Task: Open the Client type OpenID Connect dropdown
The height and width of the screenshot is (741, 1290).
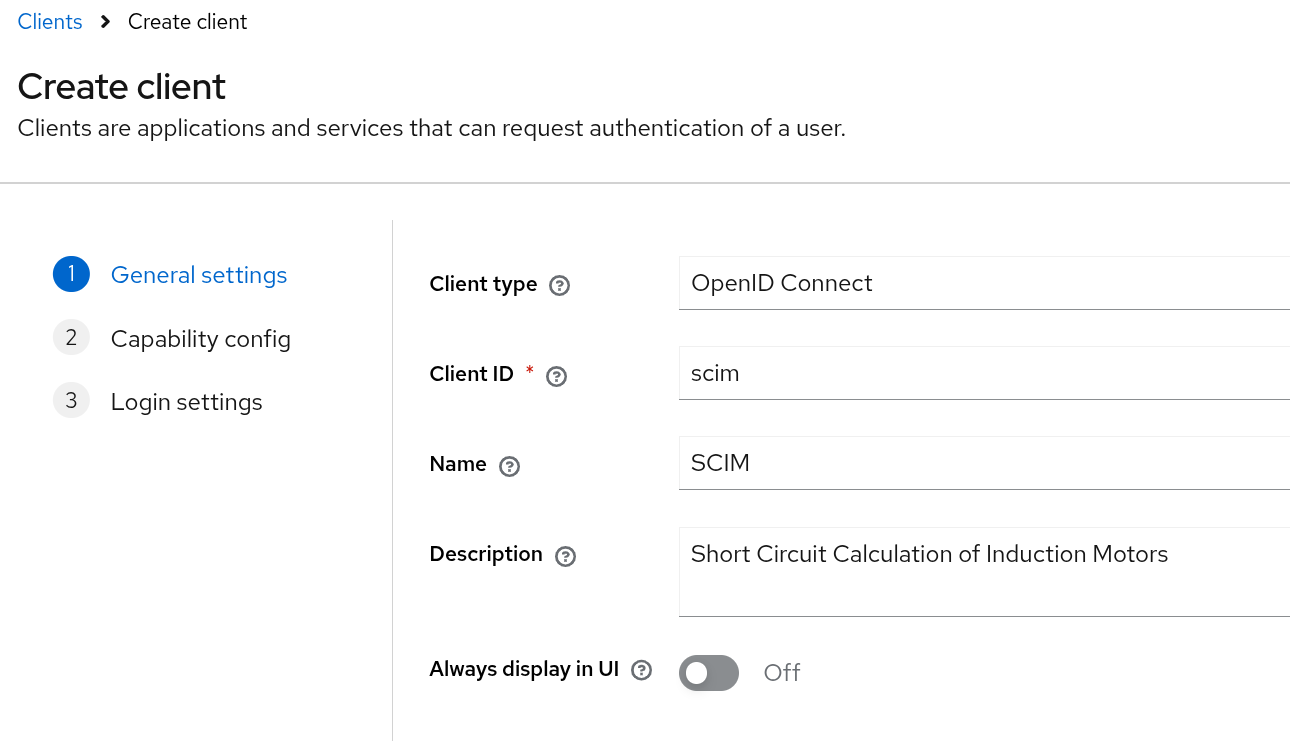Action: pyautogui.click(x=984, y=283)
